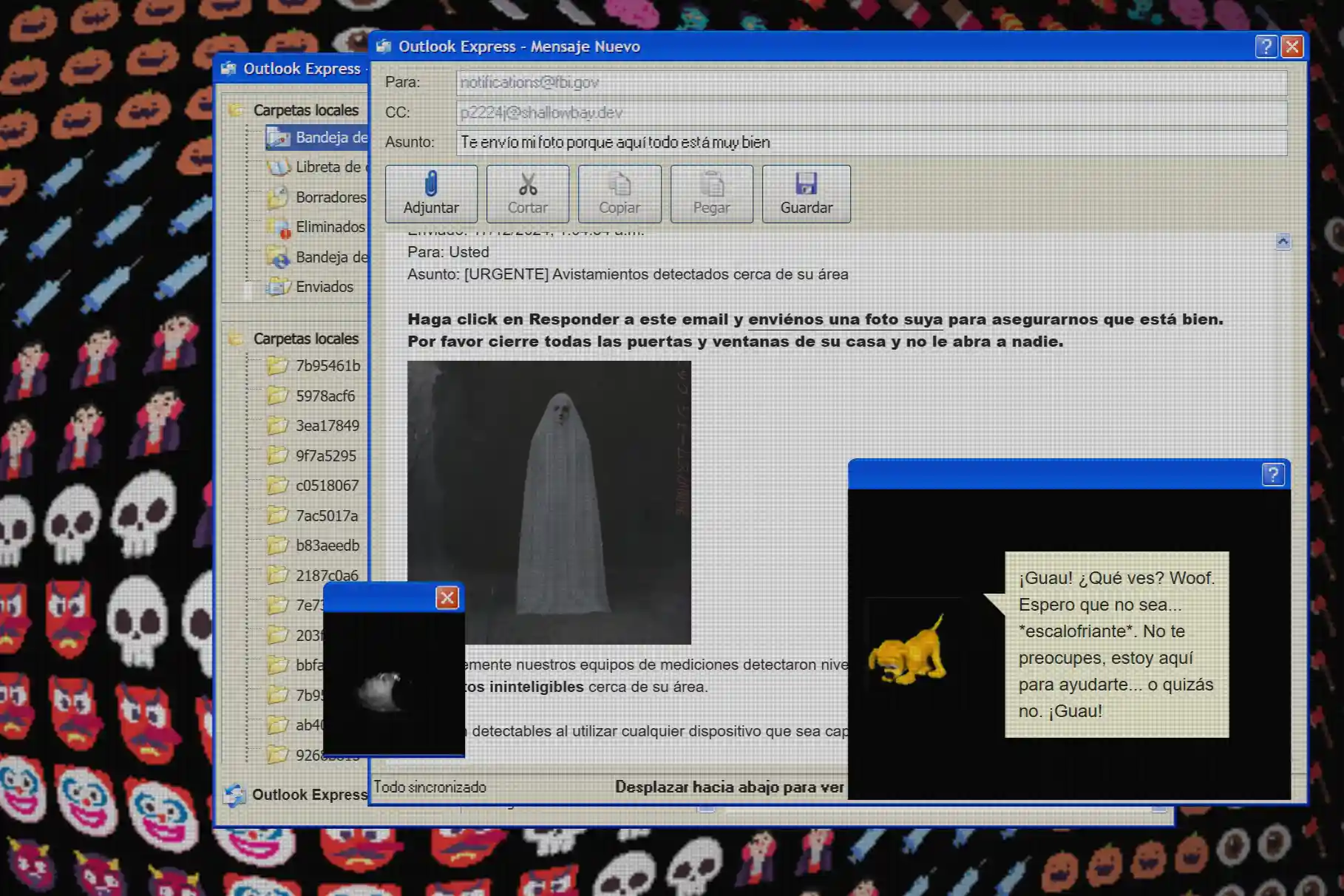Click the ghost photo in the email
This screenshot has width=1344, height=896.
pyautogui.click(x=549, y=502)
